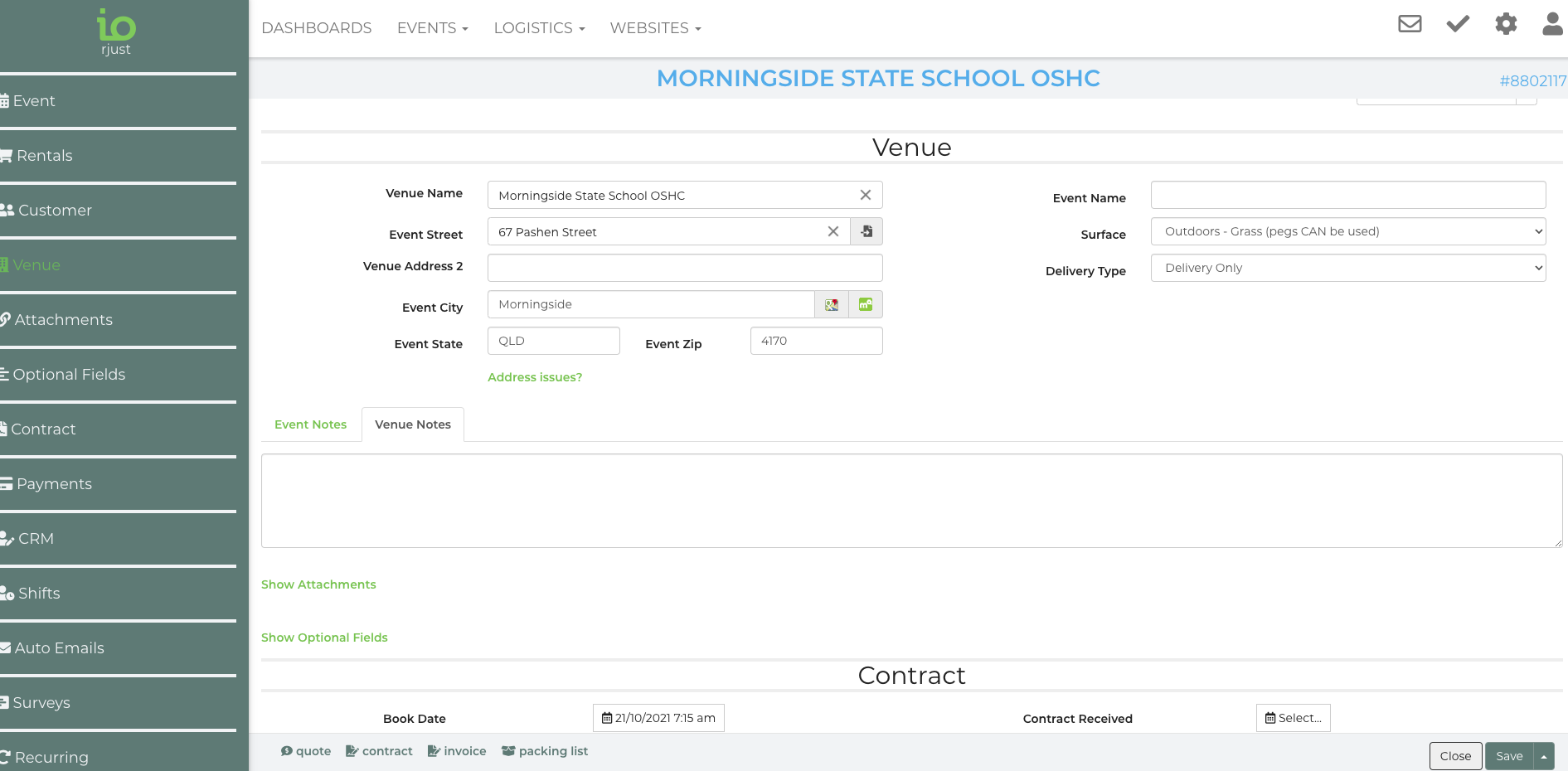Open the settings gear icon
The image size is (1568, 771).
click(x=1506, y=24)
